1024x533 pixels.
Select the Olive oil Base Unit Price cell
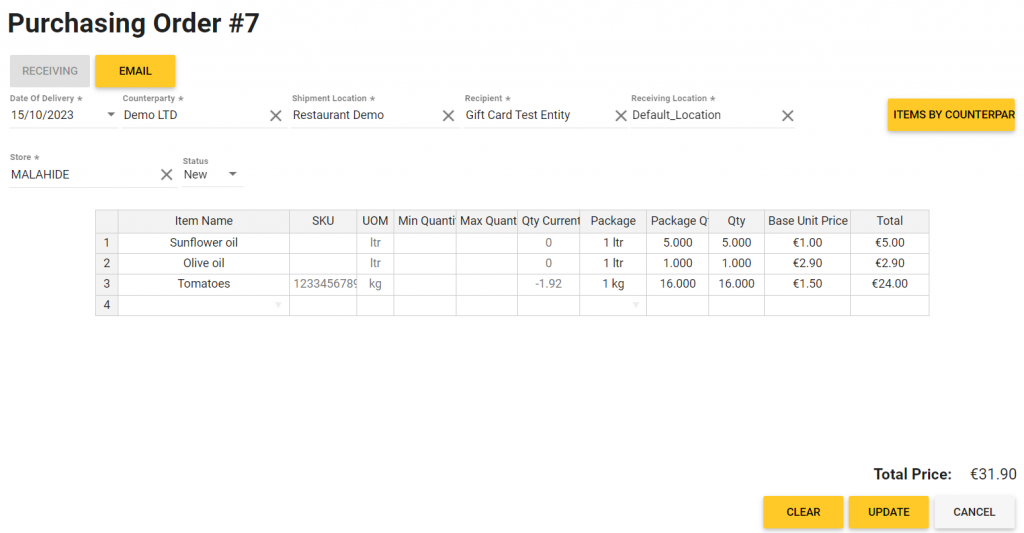(807, 263)
